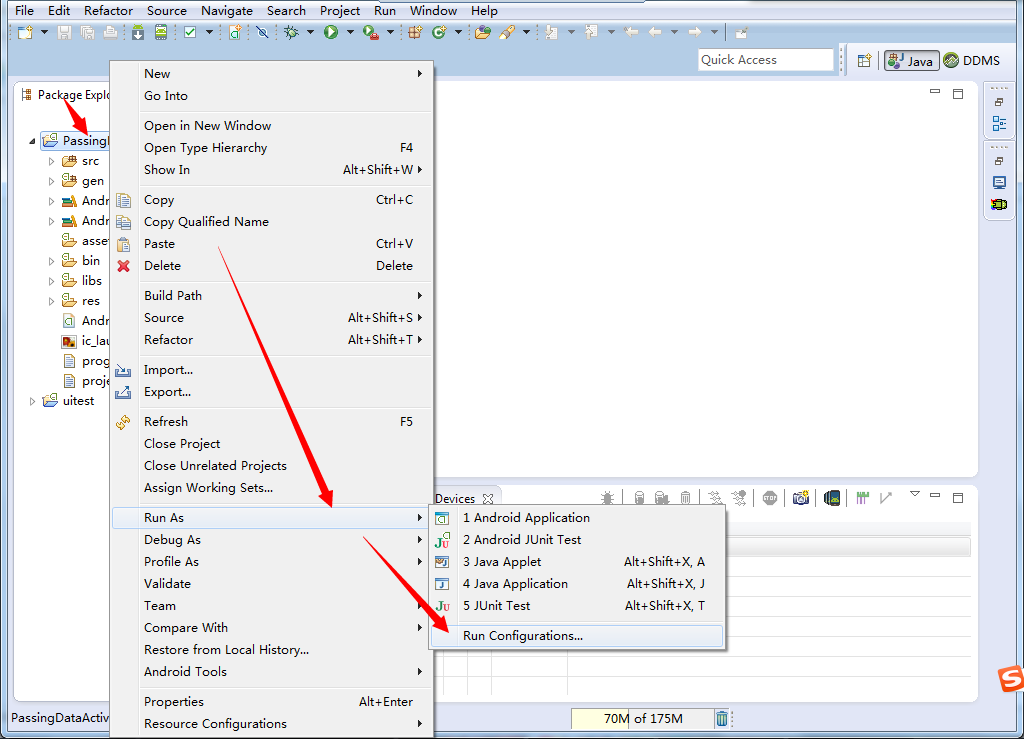The height and width of the screenshot is (739, 1024).
Task: Select Go Into in context menu
Action: 273,96
